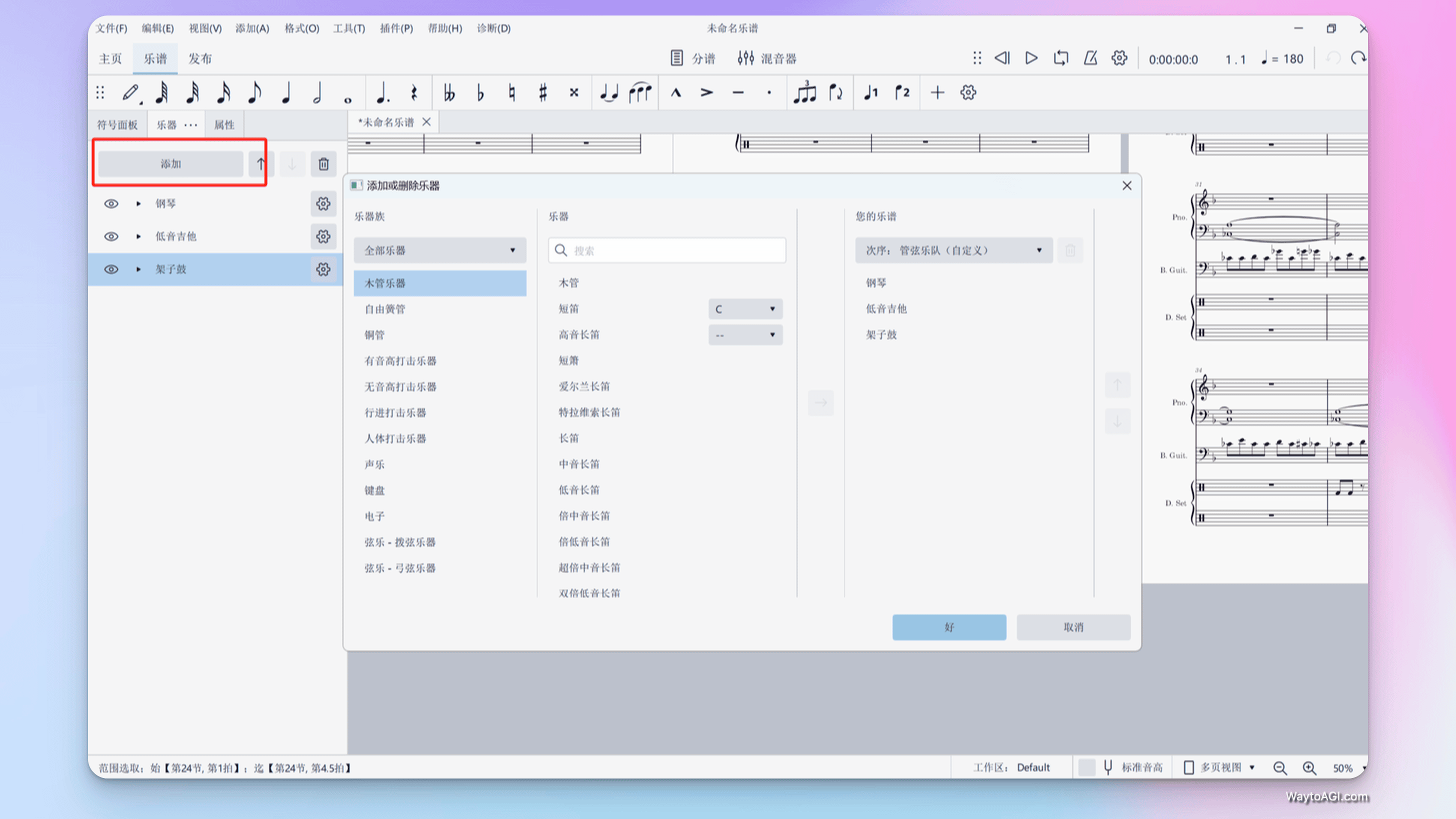Image resolution: width=1456 pixels, height=819 pixels.
Task: Hide the 低音吉他 instrument with eye icon
Action: 111,236
